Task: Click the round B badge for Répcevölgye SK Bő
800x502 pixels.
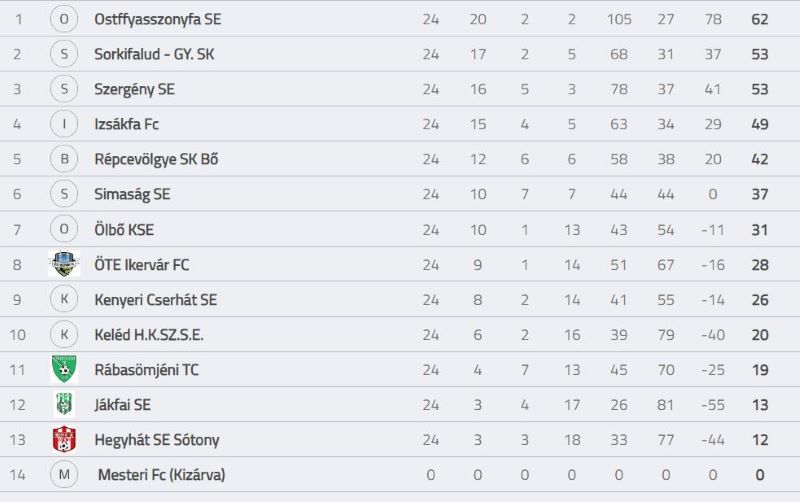Action: [64, 159]
